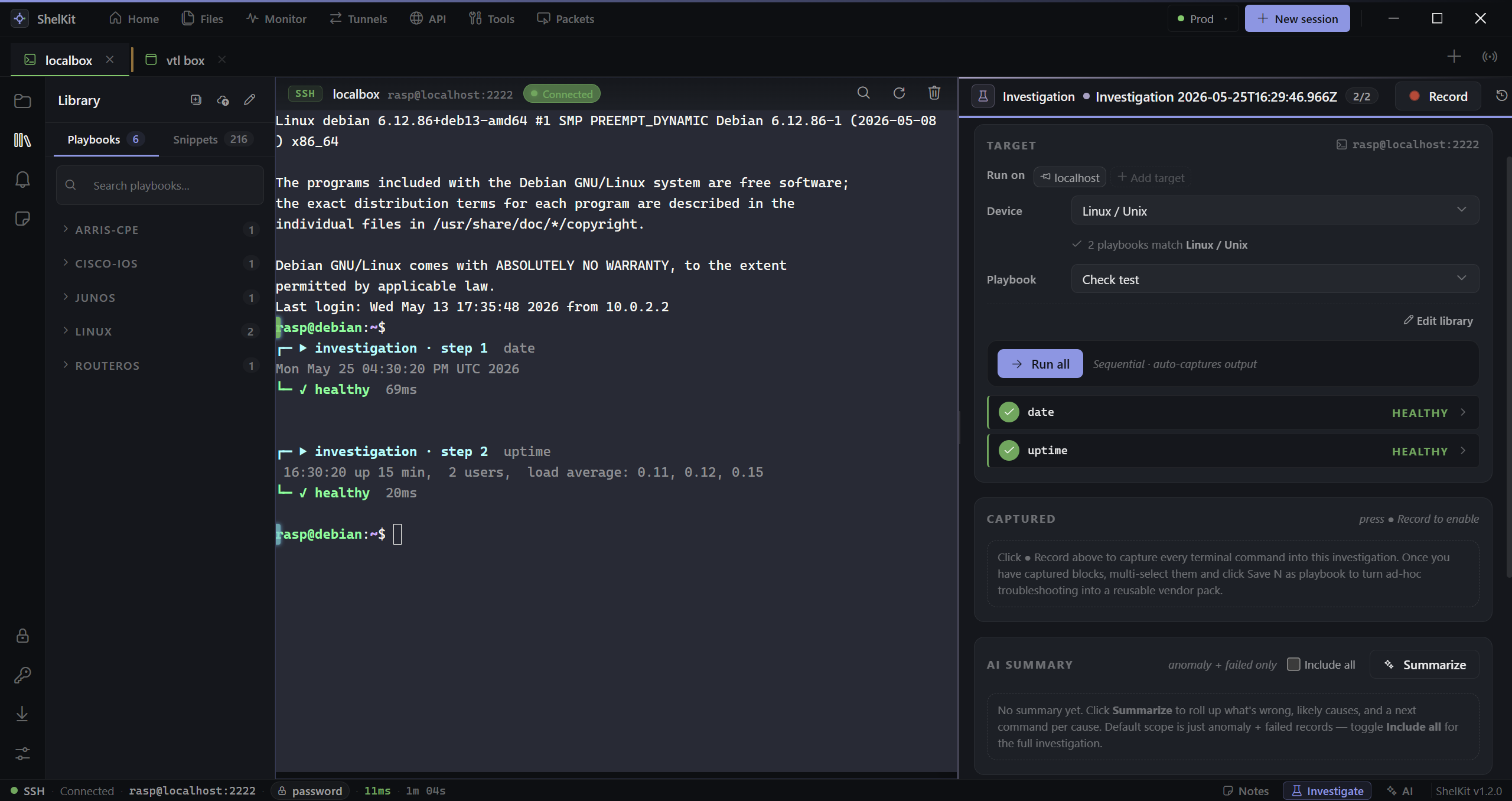The image size is (1512, 801).
Task: Open the Playbook dropdown Check test
Action: [x=1275, y=279]
